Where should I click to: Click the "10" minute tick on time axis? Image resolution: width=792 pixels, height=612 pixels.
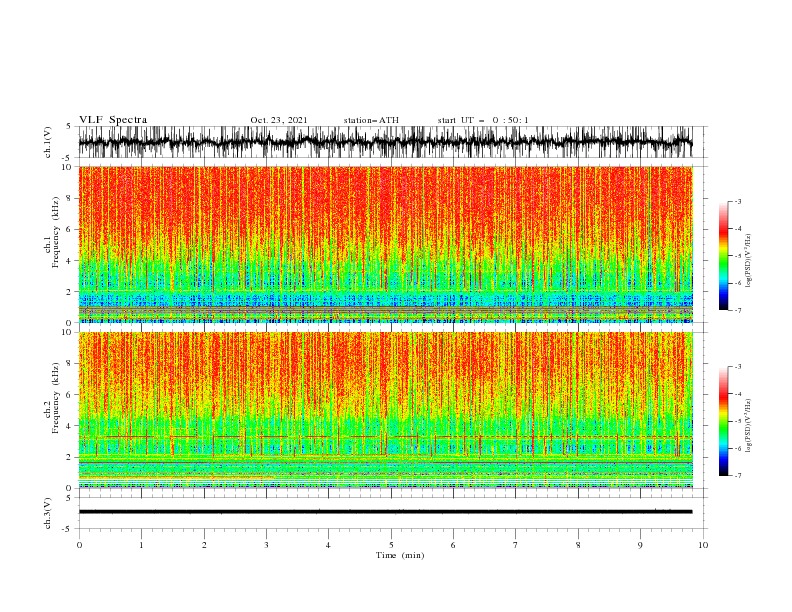click(x=703, y=545)
